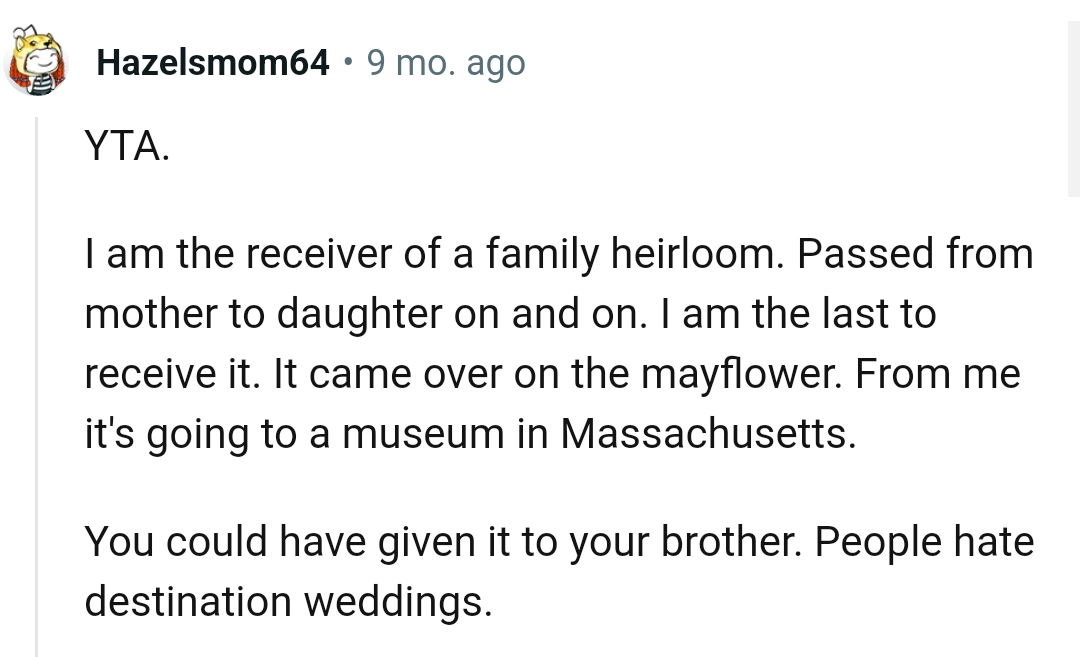Screen dimensions: 1080x657
Task: Click the dot separator after the username
Action: point(348,62)
